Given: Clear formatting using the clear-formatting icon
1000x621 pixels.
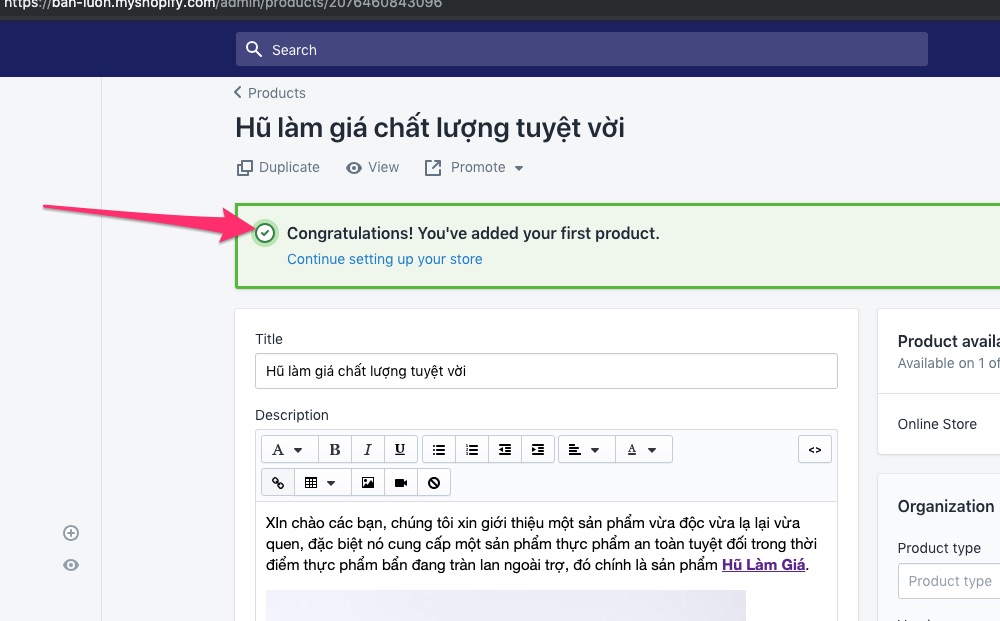Looking at the screenshot, I should pyautogui.click(x=433, y=482).
